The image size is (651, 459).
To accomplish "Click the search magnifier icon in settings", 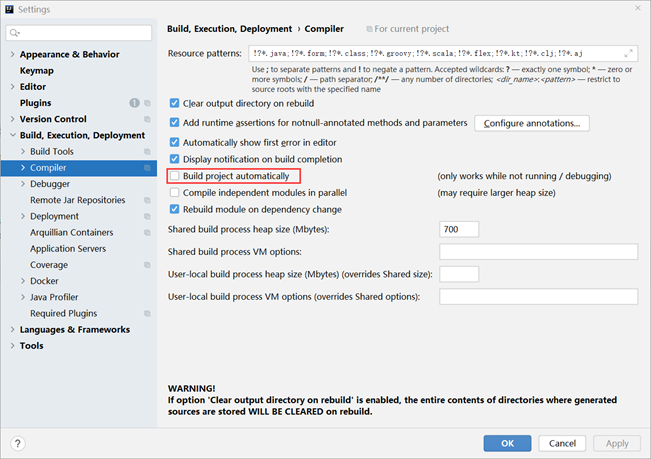I will tap(18, 33).
